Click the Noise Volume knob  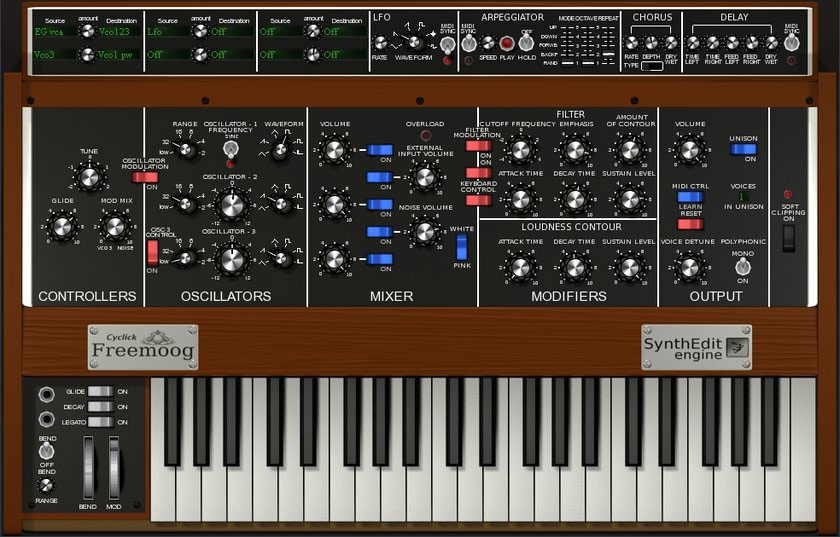pos(424,232)
